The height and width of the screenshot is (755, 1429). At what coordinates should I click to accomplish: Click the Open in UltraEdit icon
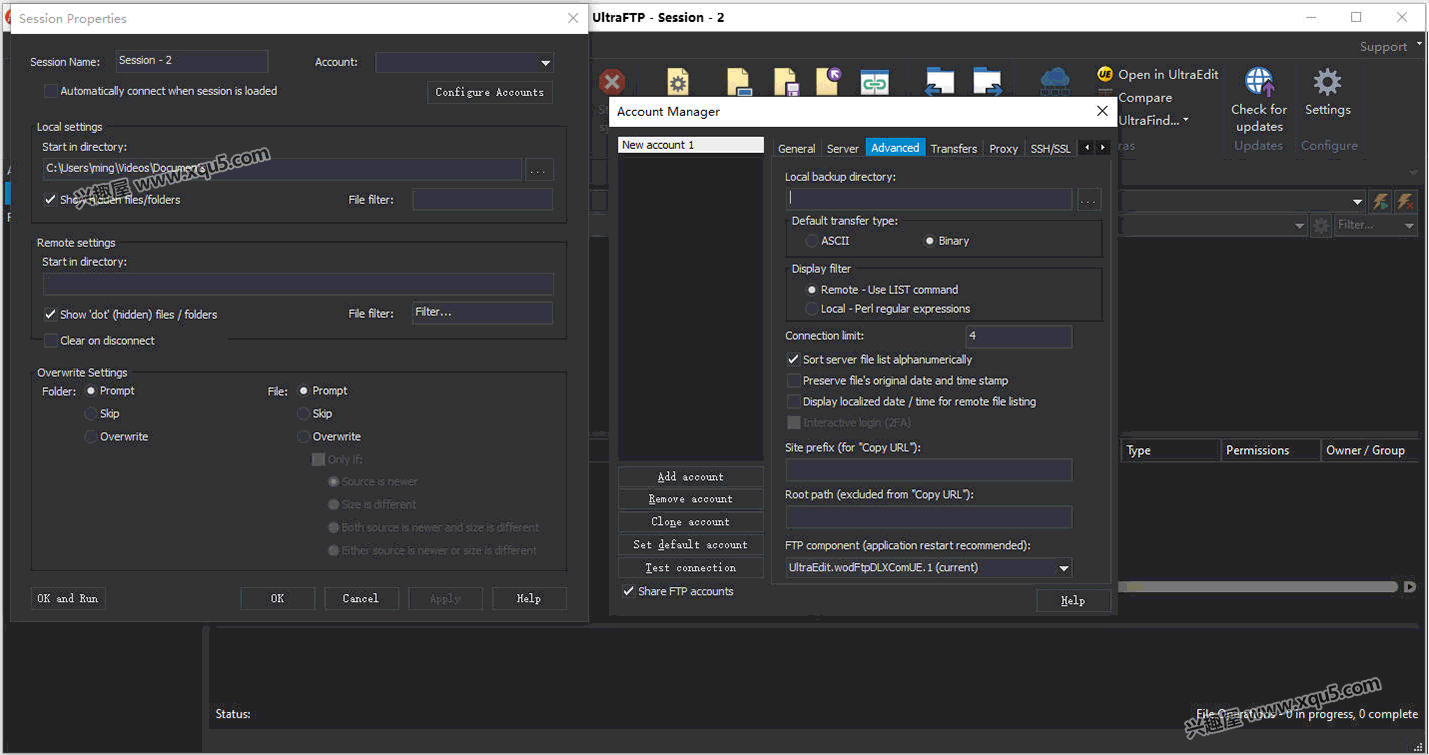click(x=1105, y=74)
